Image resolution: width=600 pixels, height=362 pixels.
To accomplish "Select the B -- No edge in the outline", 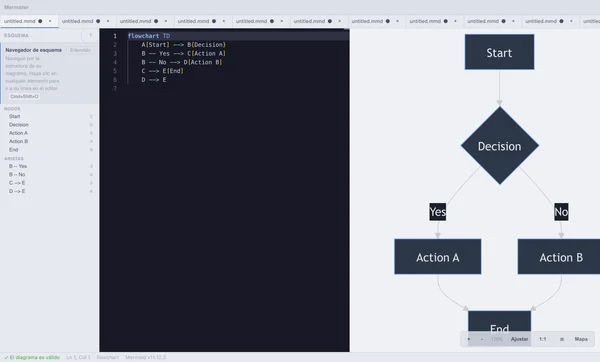I will click(49, 174).
